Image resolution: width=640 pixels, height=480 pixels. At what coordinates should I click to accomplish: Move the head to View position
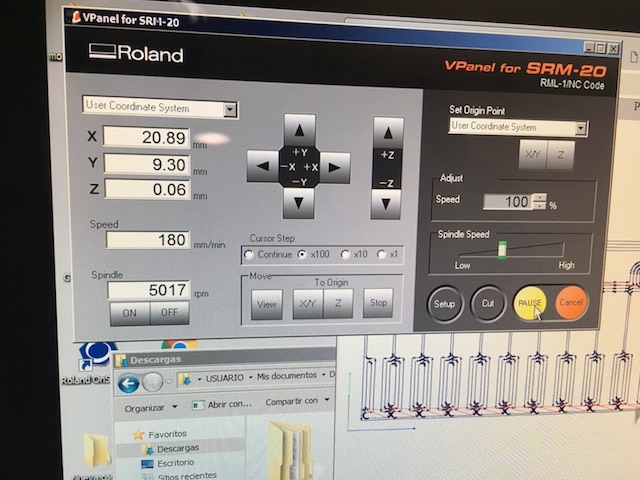coord(267,304)
